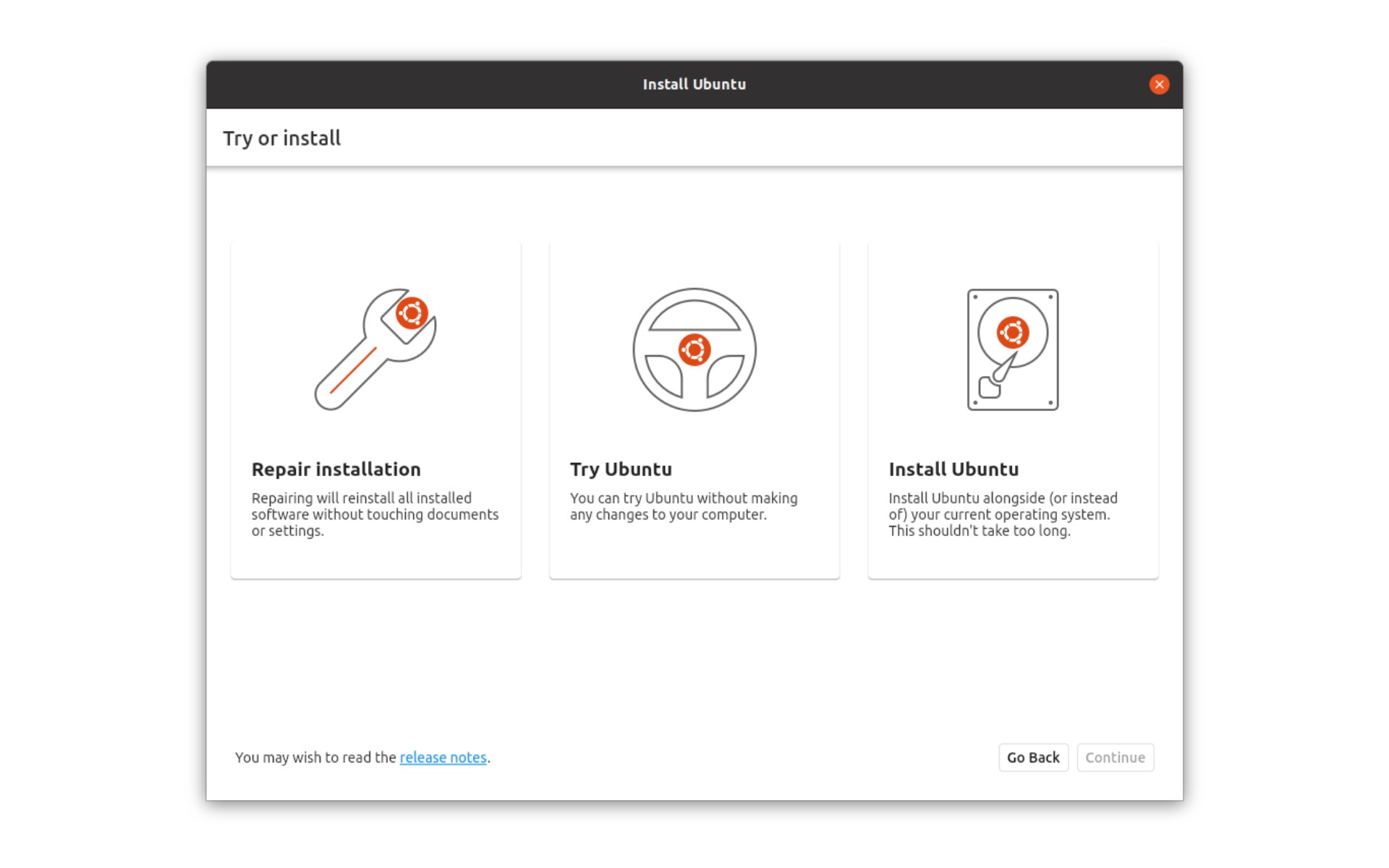
Task: Click the Install Ubuntu window title text
Action: (x=694, y=84)
